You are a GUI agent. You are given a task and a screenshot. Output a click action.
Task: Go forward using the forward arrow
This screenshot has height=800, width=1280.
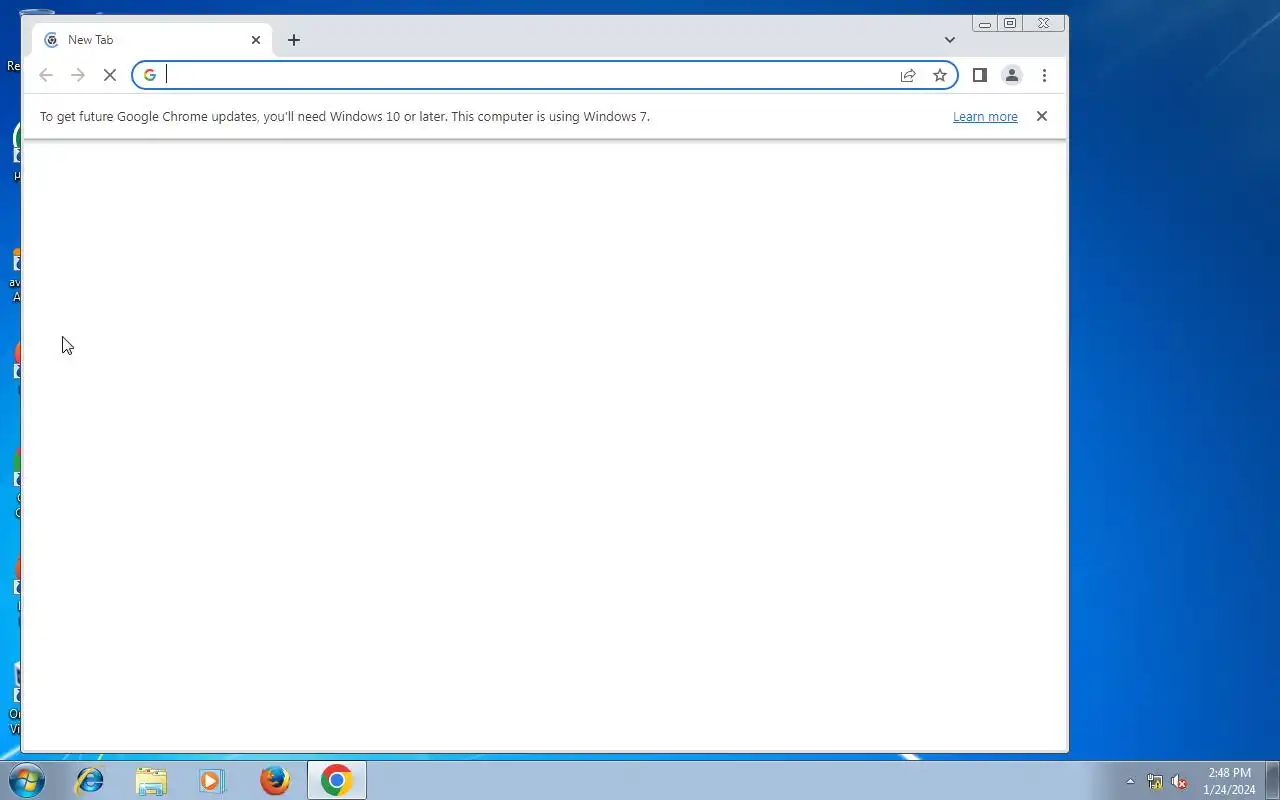[78, 75]
